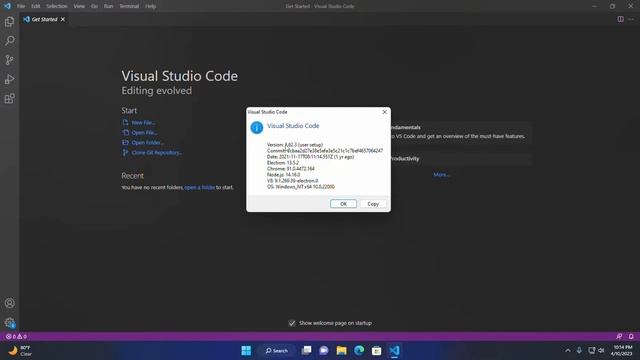Screen dimensions: 640x360
Task: Open the editor more actions ellipsis
Action: coord(631,19)
